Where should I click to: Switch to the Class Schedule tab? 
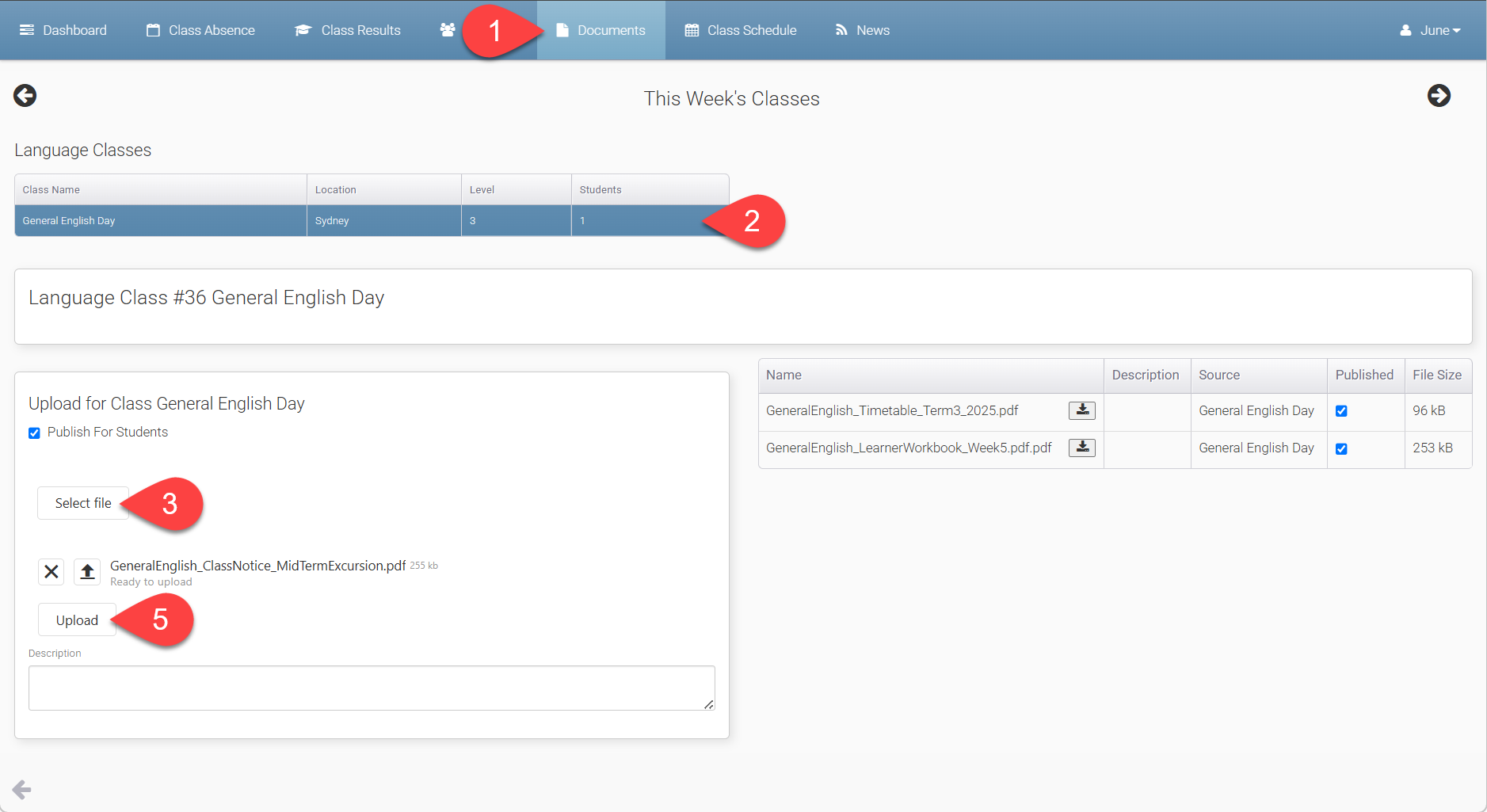pos(741,30)
